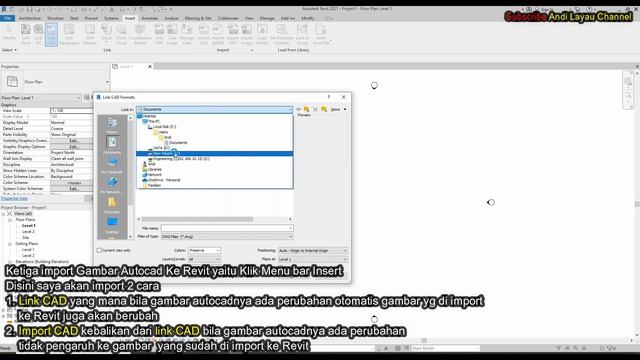
Task: Toggle Current view only checkbox
Action: click(x=99, y=250)
